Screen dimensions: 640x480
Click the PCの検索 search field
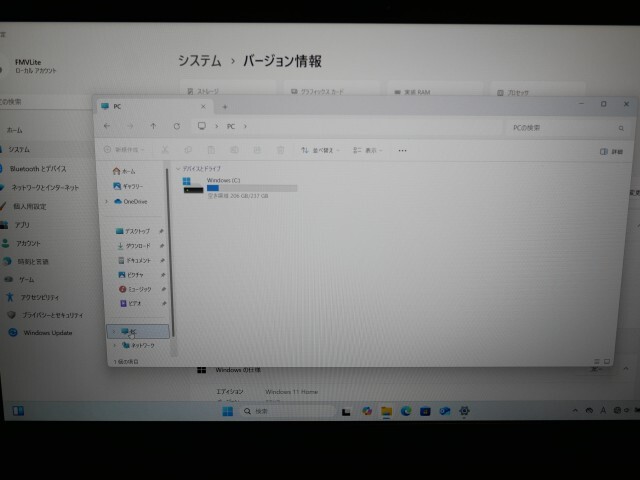[x=567, y=128]
